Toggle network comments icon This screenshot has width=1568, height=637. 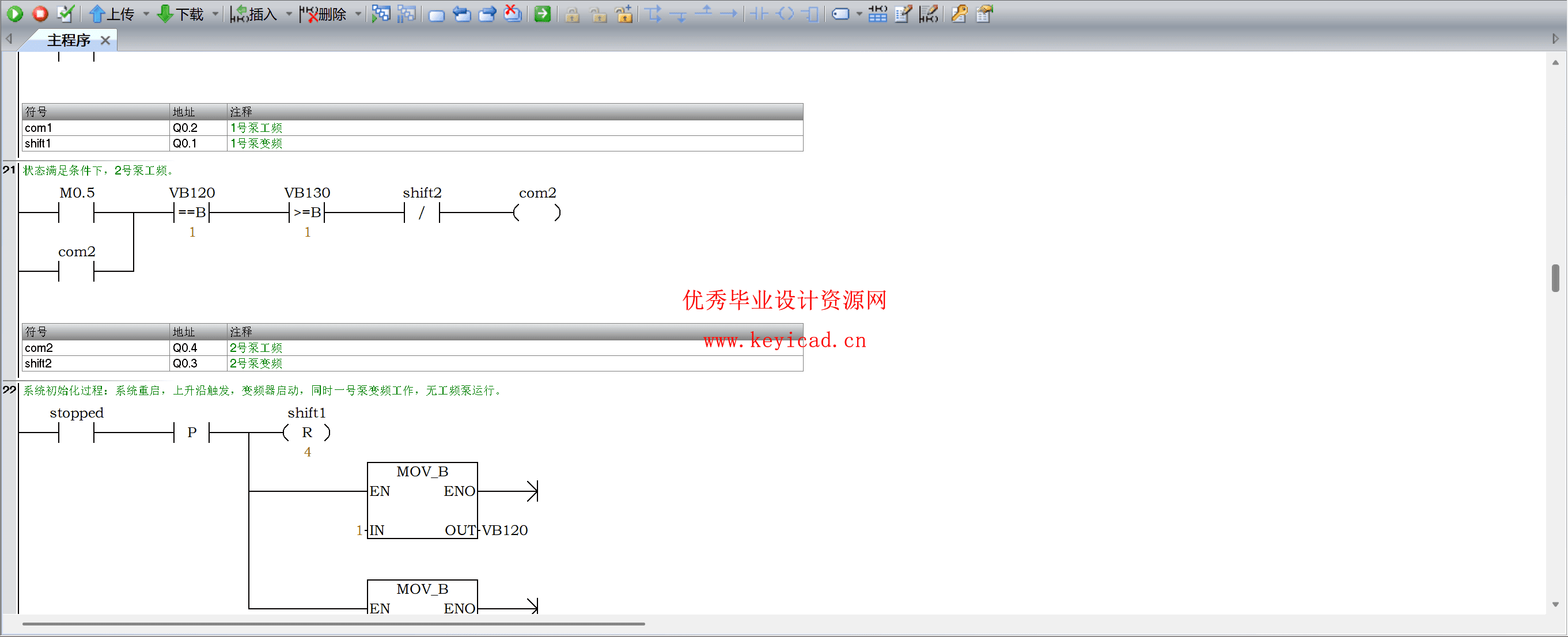point(929,13)
